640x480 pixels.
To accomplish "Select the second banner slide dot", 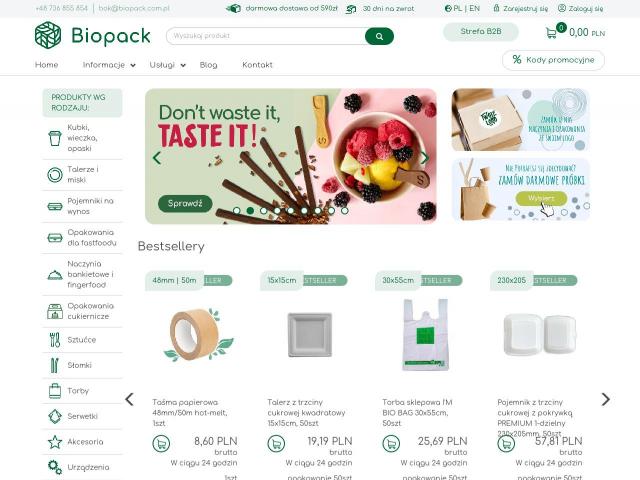I will coord(250,211).
